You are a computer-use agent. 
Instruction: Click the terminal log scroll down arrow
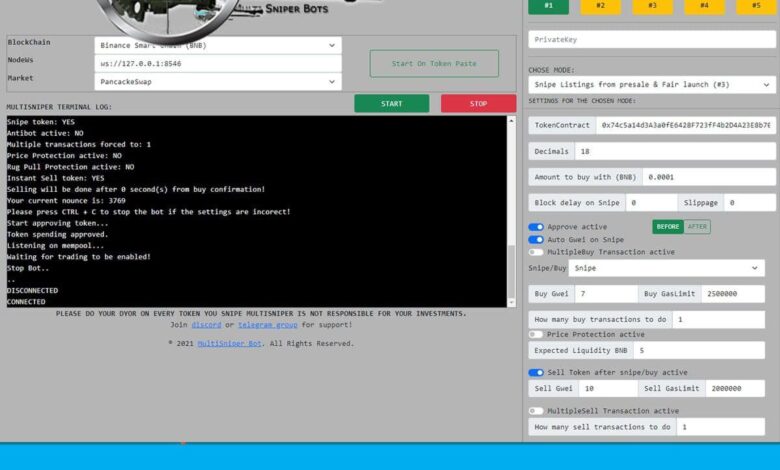point(511,302)
